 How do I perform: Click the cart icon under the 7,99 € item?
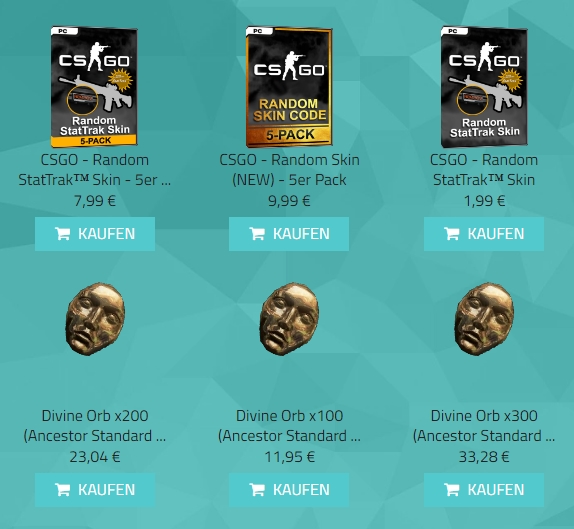62,234
